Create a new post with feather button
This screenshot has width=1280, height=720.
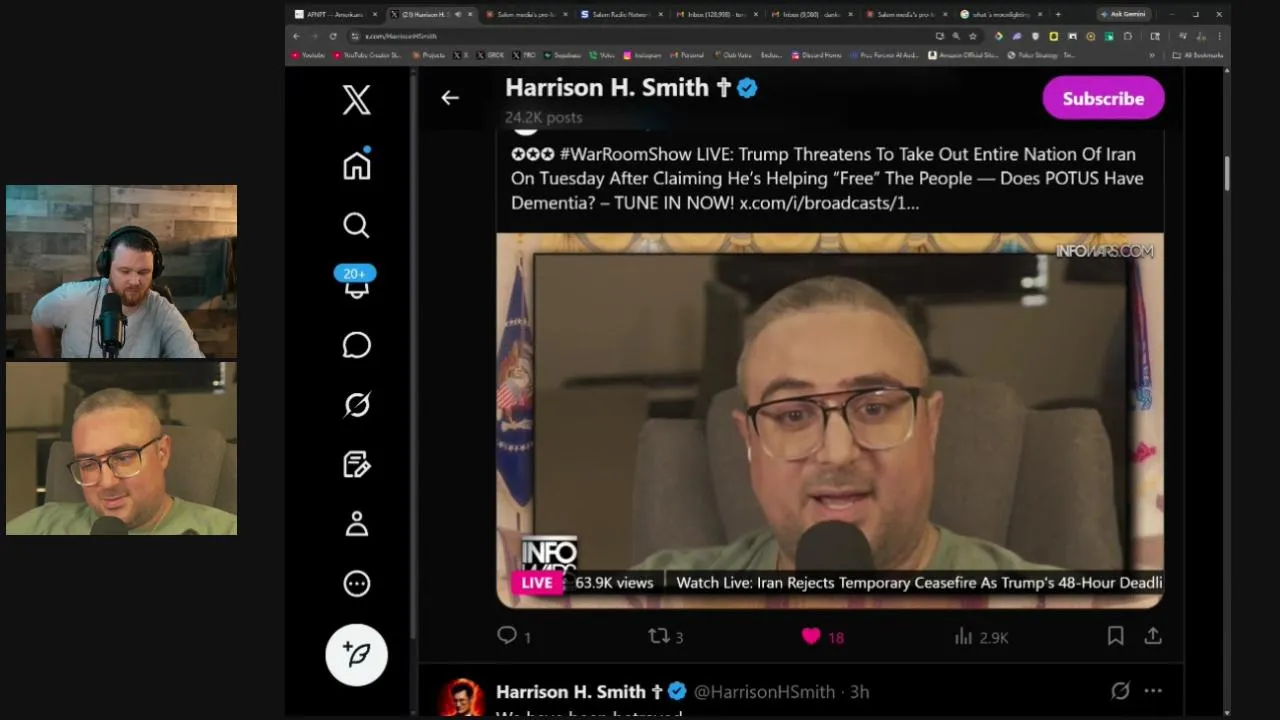[x=356, y=654]
